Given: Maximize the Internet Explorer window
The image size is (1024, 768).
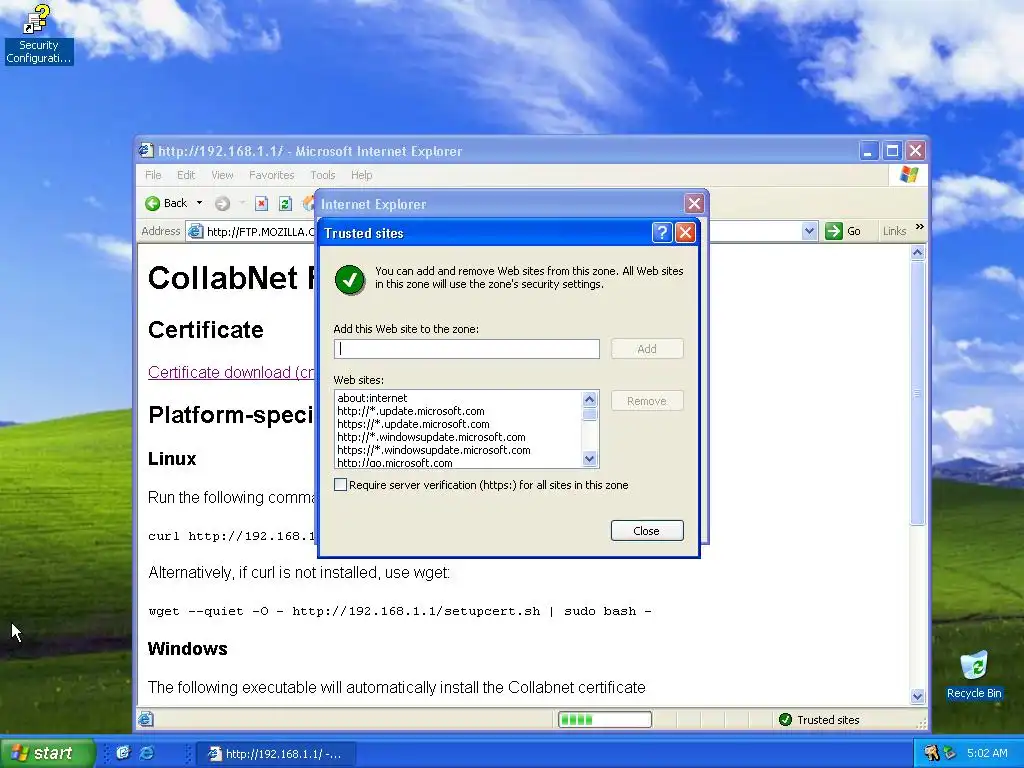Looking at the screenshot, I should (x=892, y=151).
